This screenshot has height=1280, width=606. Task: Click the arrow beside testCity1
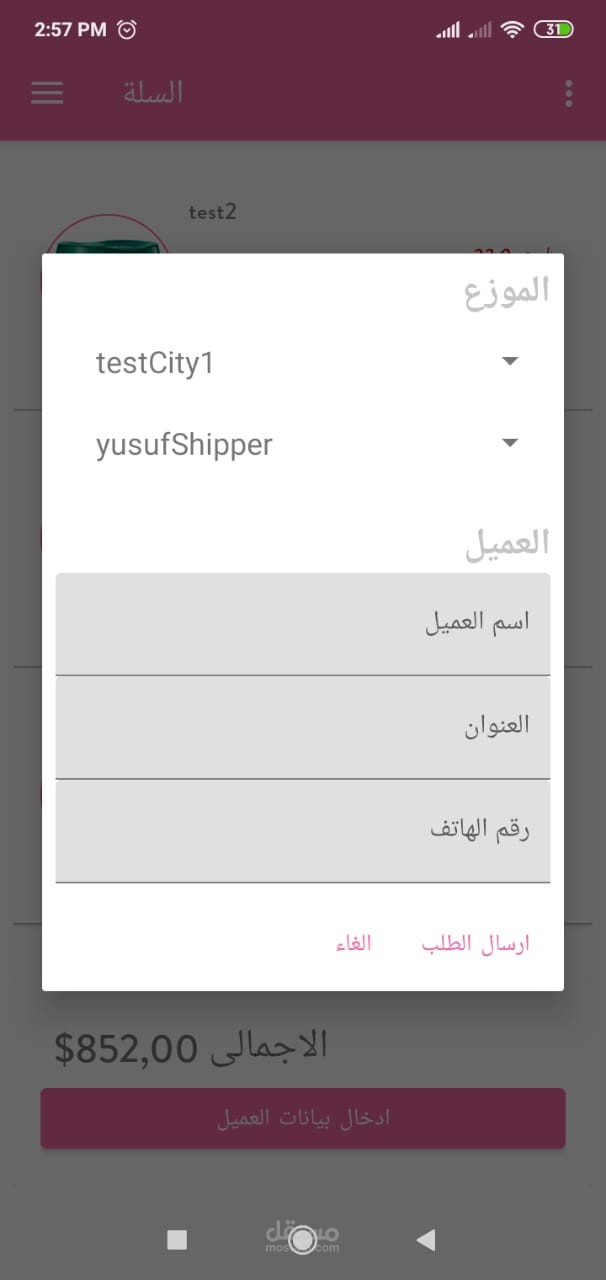point(510,362)
